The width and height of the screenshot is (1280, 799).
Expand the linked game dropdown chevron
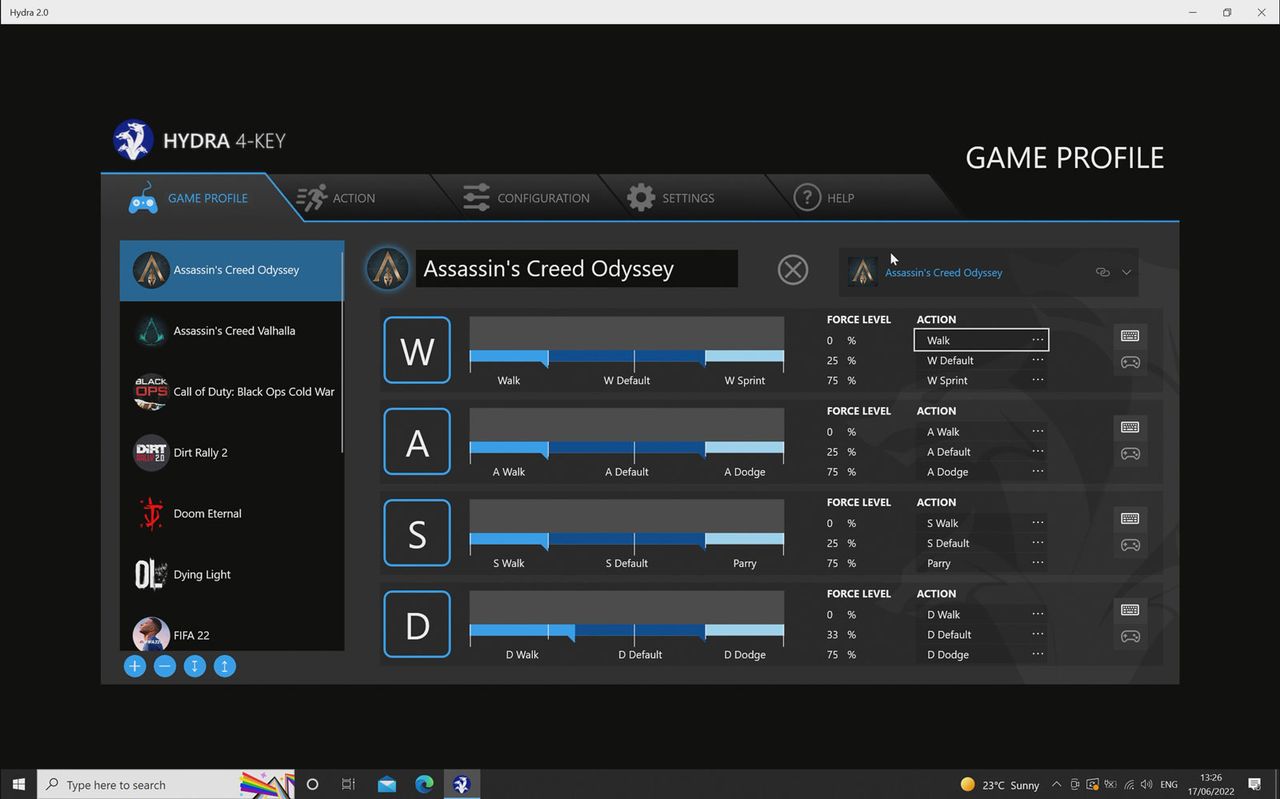click(1126, 272)
